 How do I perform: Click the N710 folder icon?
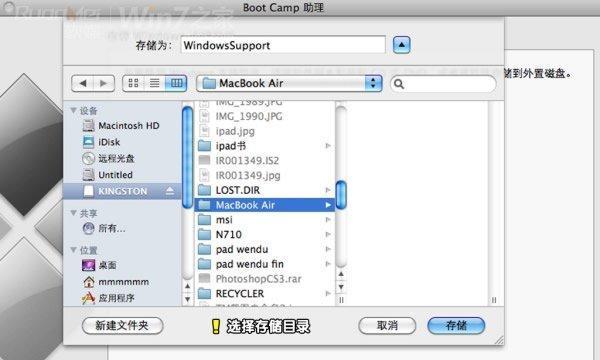click(x=204, y=235)
